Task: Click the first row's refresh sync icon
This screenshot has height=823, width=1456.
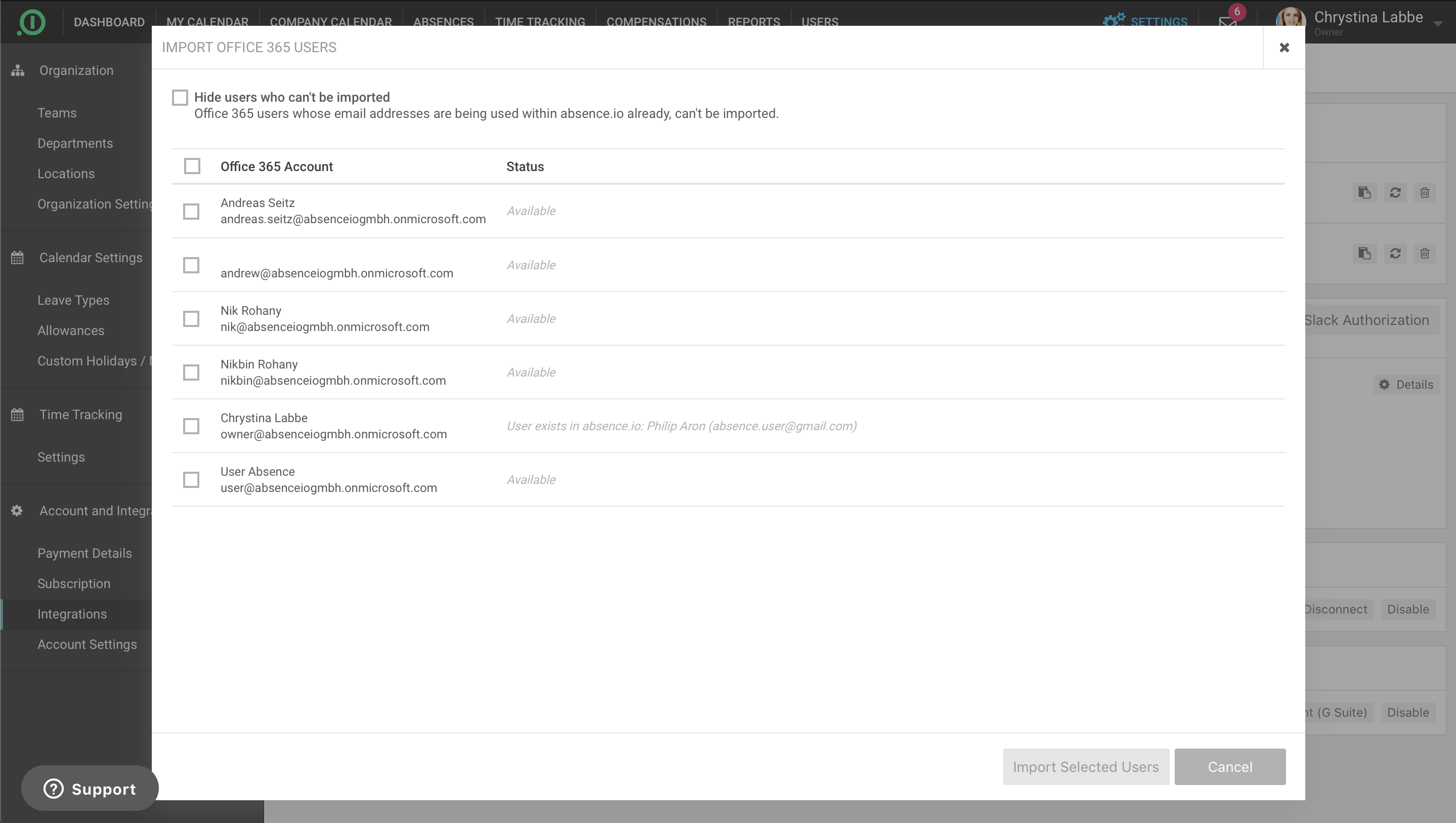Action: (1395, 193)
